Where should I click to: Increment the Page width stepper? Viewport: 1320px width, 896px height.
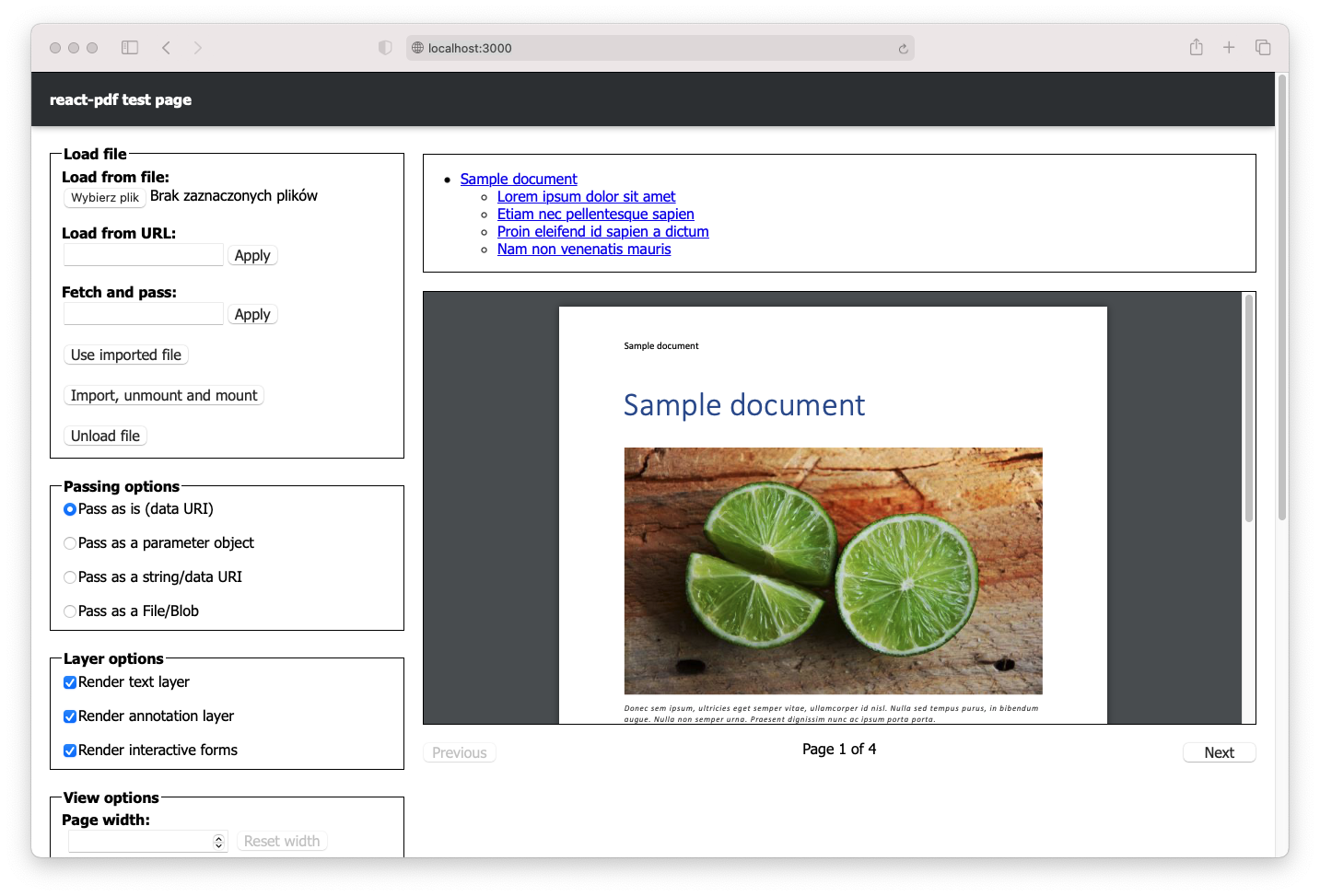click(218, 836)
